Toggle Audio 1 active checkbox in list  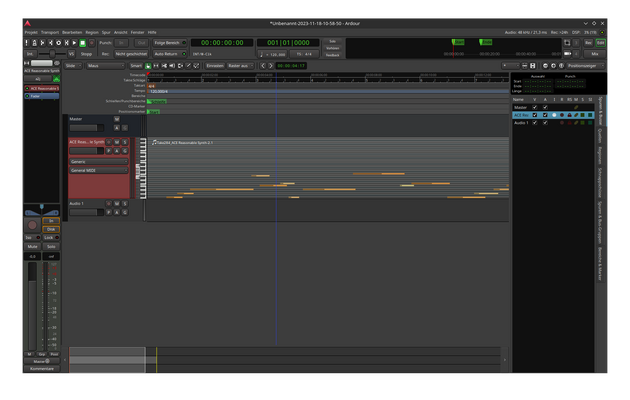(545, 122)
